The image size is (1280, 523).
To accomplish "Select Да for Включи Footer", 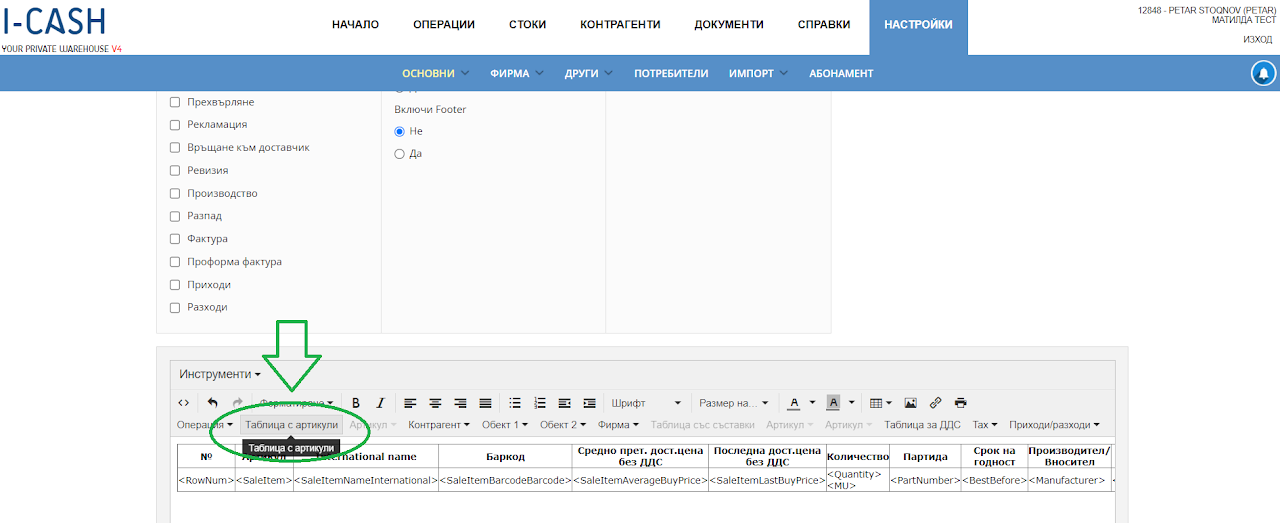I will pyautogui.click(x=400, y=154).
